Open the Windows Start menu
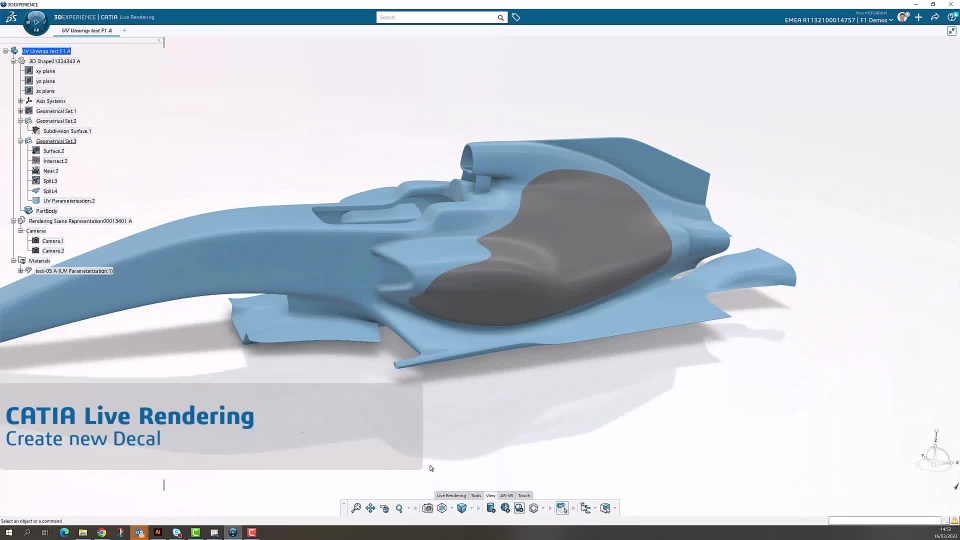960x540 pixels. (x=9, y=533)
